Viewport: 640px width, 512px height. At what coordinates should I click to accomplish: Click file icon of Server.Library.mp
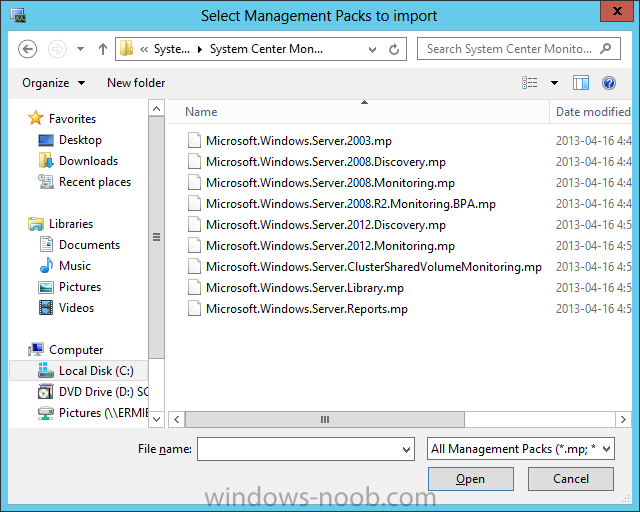pos(194,287)
